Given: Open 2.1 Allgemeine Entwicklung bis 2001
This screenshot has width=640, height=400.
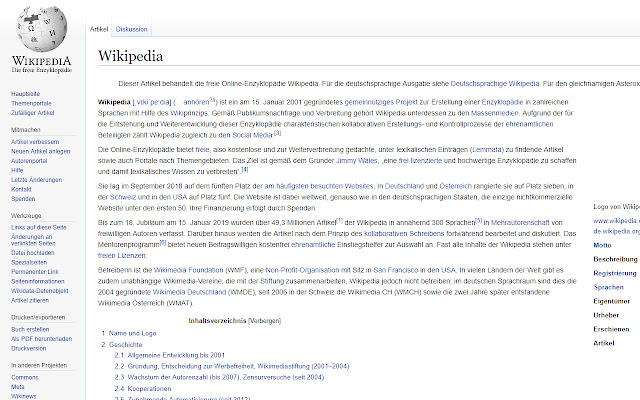Looking at the screenshot, I should click(x=170, y=355).
